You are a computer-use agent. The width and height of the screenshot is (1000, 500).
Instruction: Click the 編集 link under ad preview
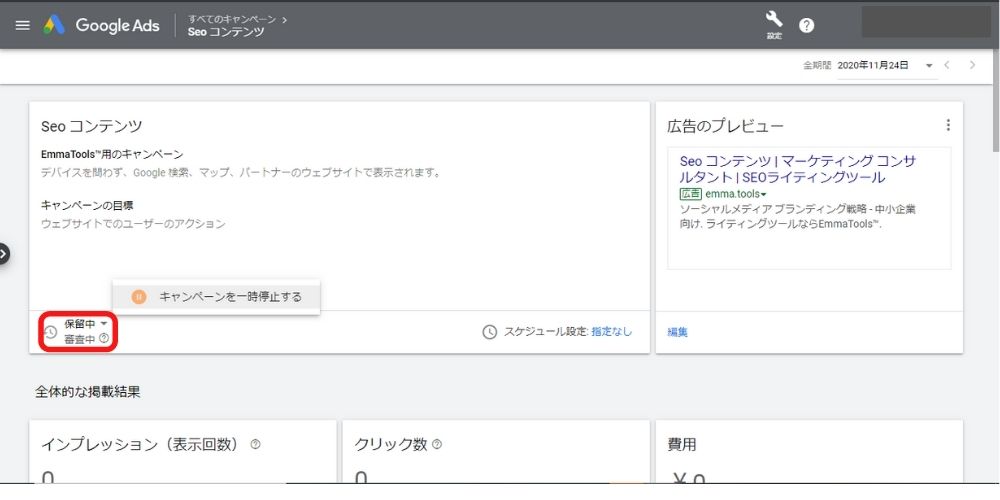677,332
